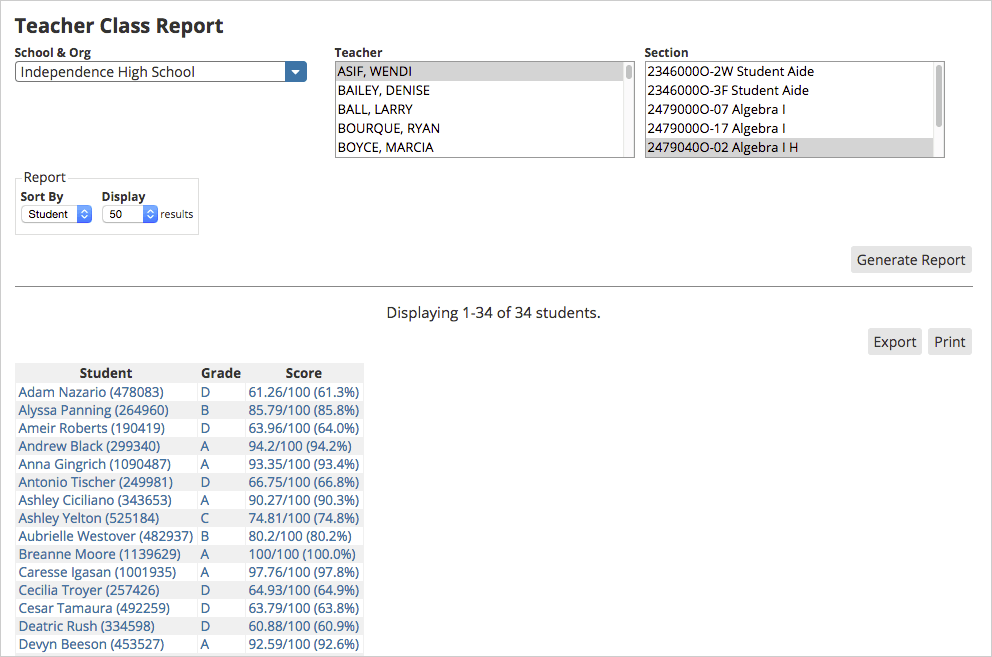992x657 pixels.
Task: Sort by the Student column header
Action: click(x=105, y=373)
